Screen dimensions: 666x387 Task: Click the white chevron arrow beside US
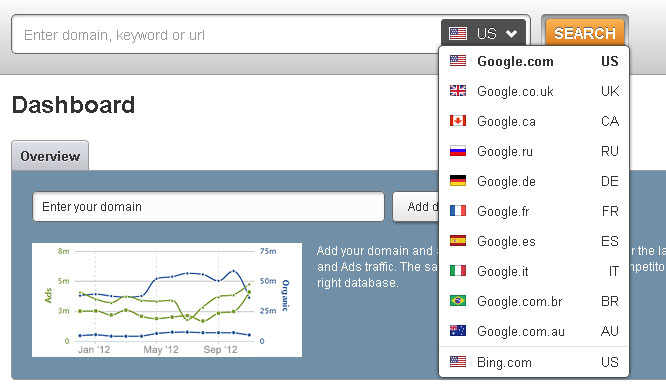coord(511,34)
